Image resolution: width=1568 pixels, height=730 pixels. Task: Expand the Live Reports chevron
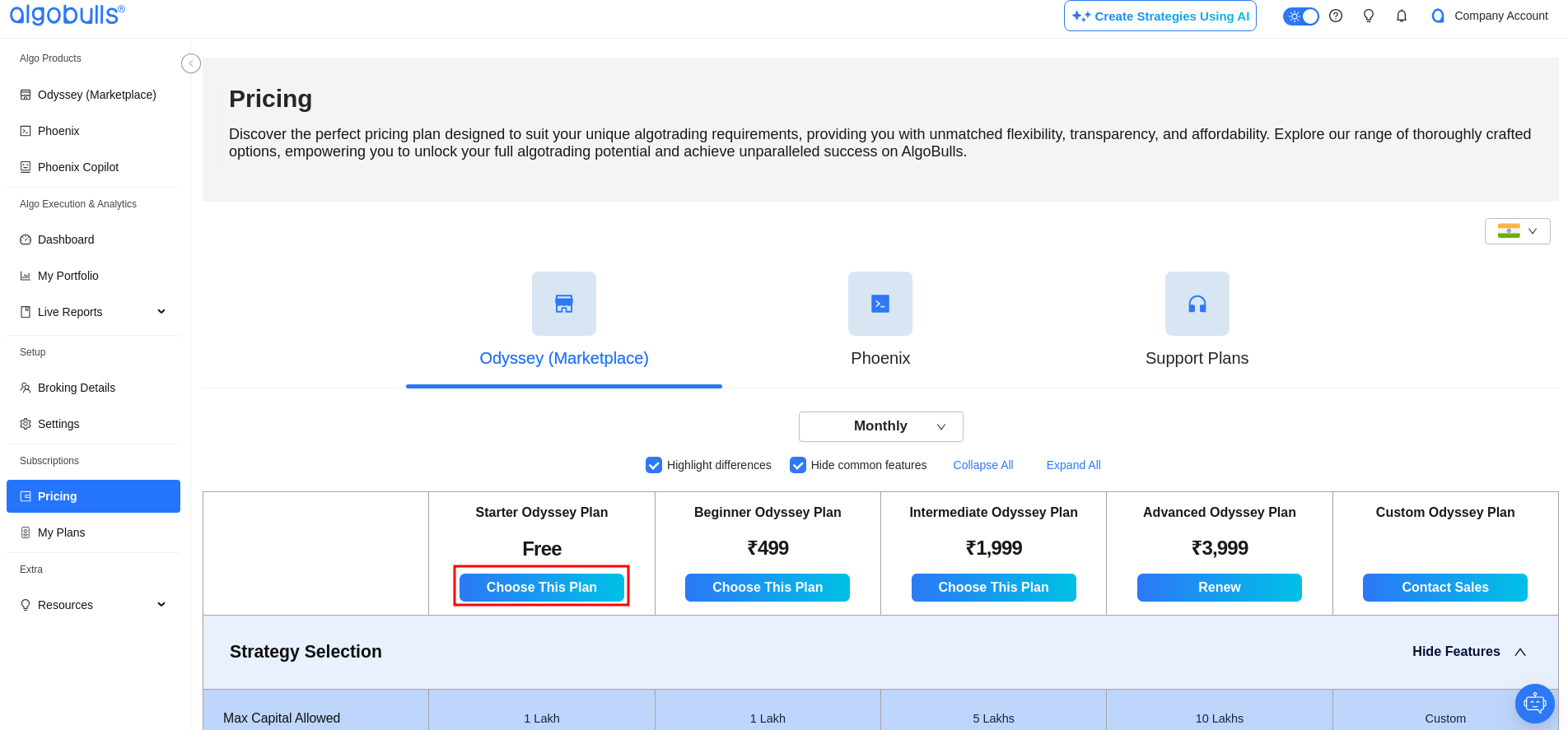pyautogui.click(x=161, y=311)
